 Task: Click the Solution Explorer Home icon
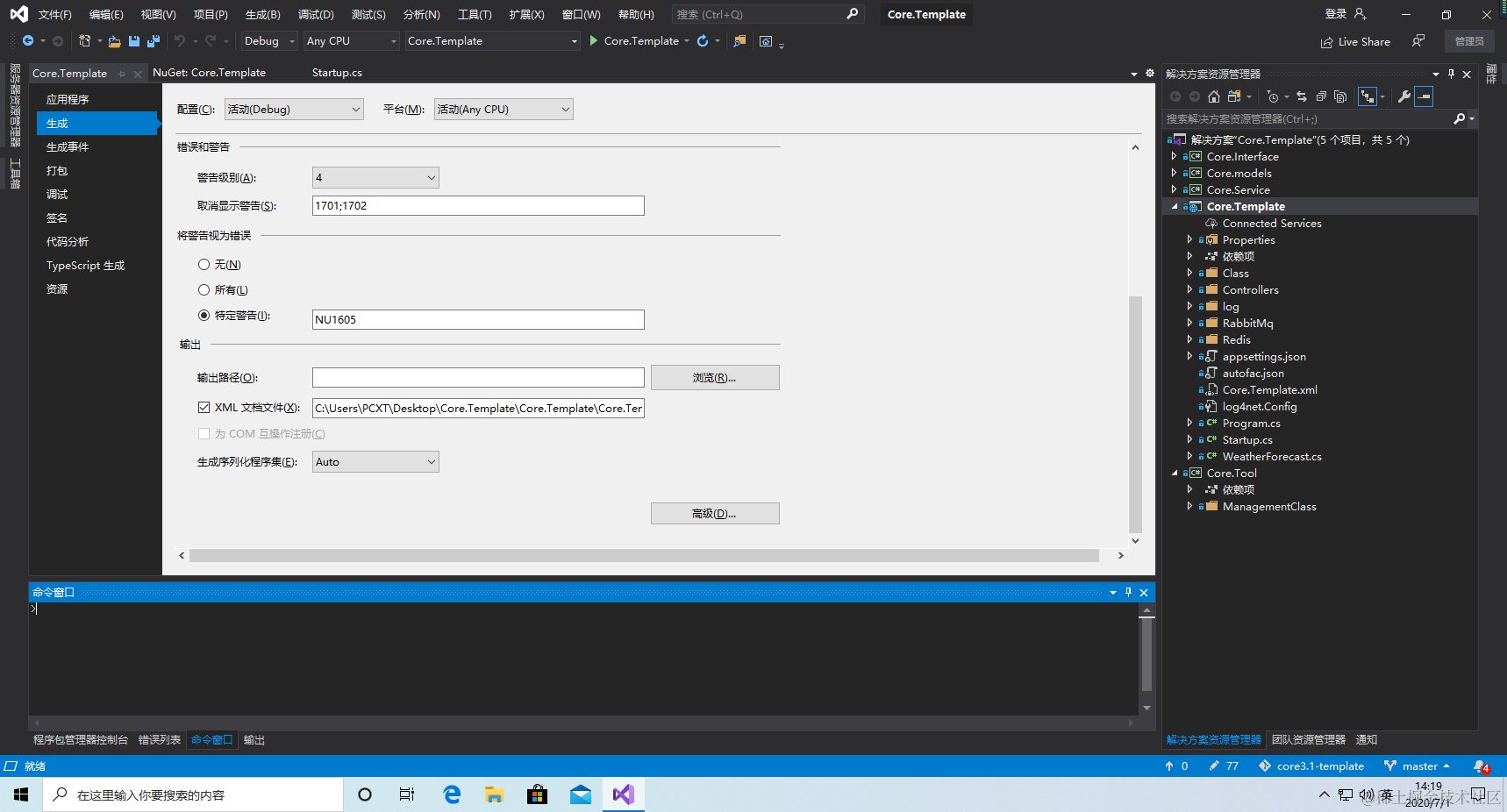(1214, 96)
